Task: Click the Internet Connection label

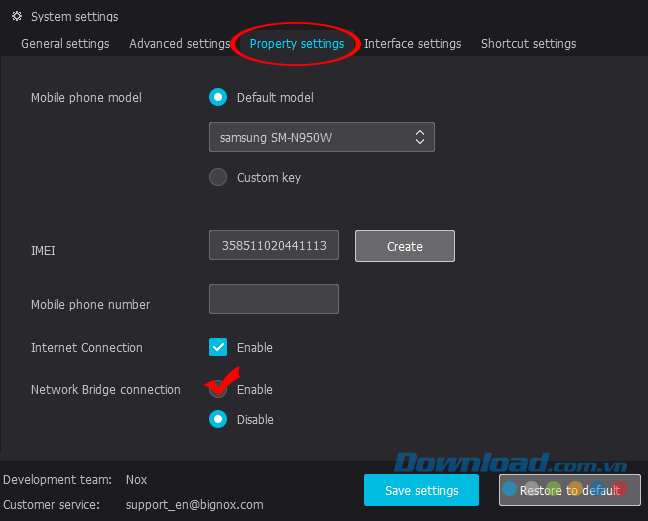Action: coord(87,347)
